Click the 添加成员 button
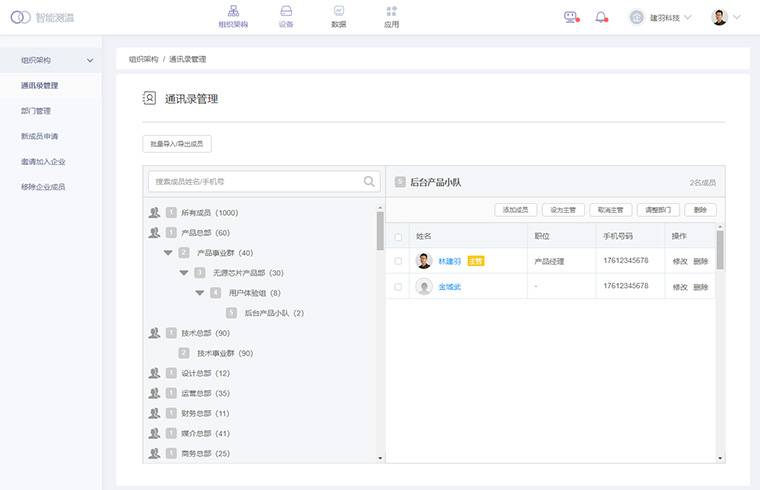The width and height of the screenshot is (760, 490). coord(515,210)
